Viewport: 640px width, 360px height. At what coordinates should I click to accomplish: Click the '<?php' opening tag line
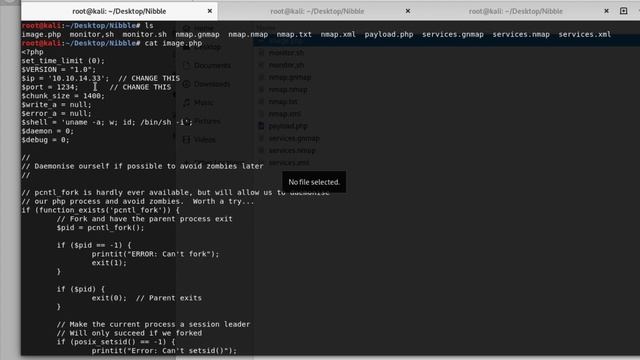pos(32,52)
